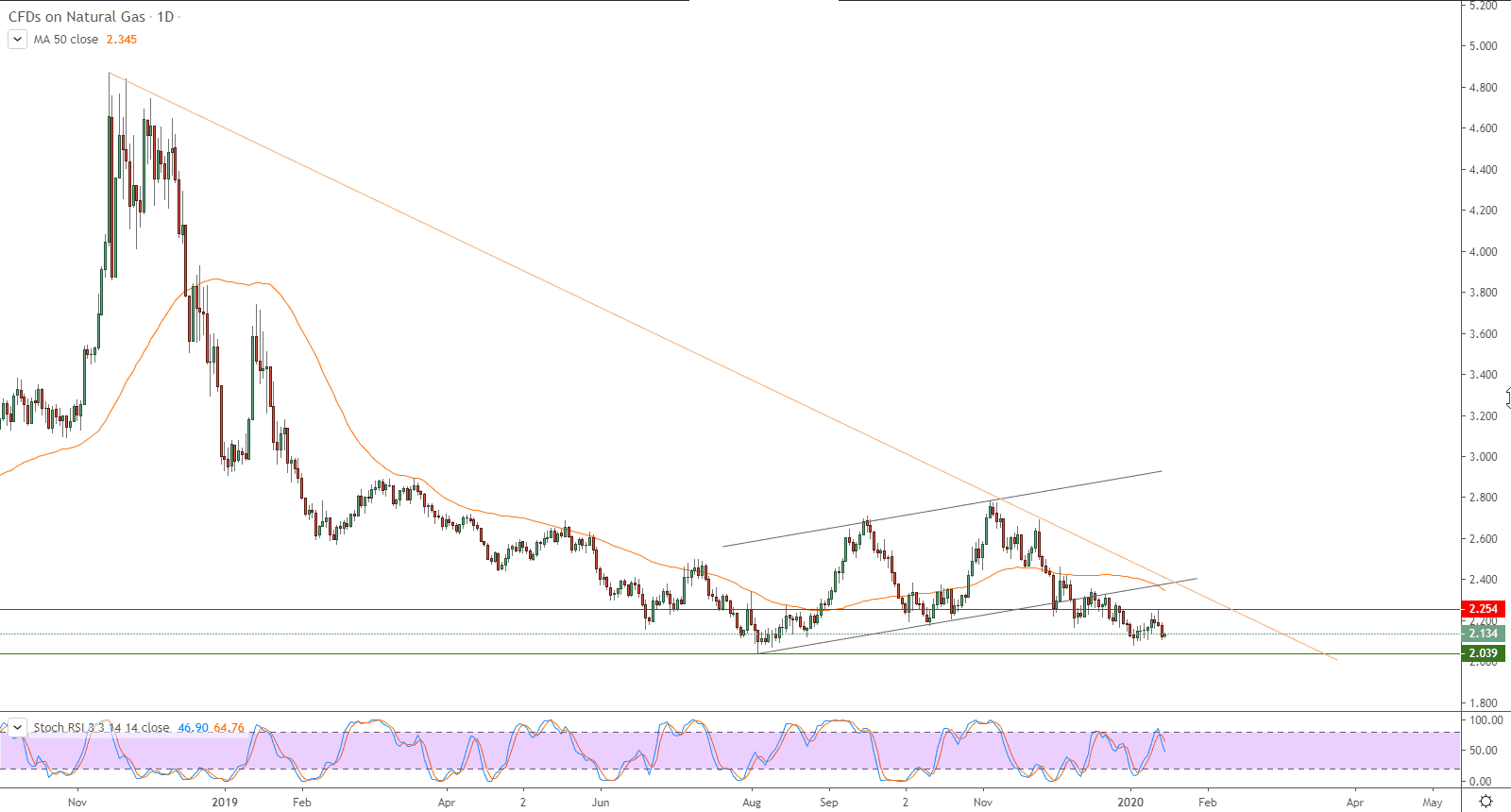Click price axis value 2.800

point(1483,498)
